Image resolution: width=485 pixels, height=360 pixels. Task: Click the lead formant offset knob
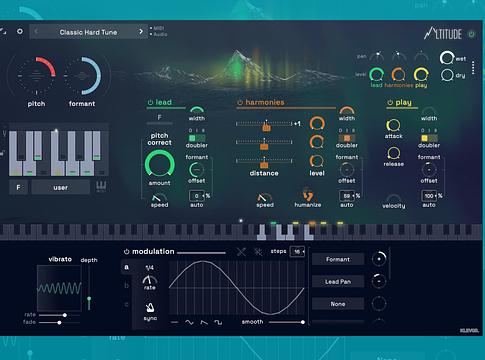tap(196, 170)
